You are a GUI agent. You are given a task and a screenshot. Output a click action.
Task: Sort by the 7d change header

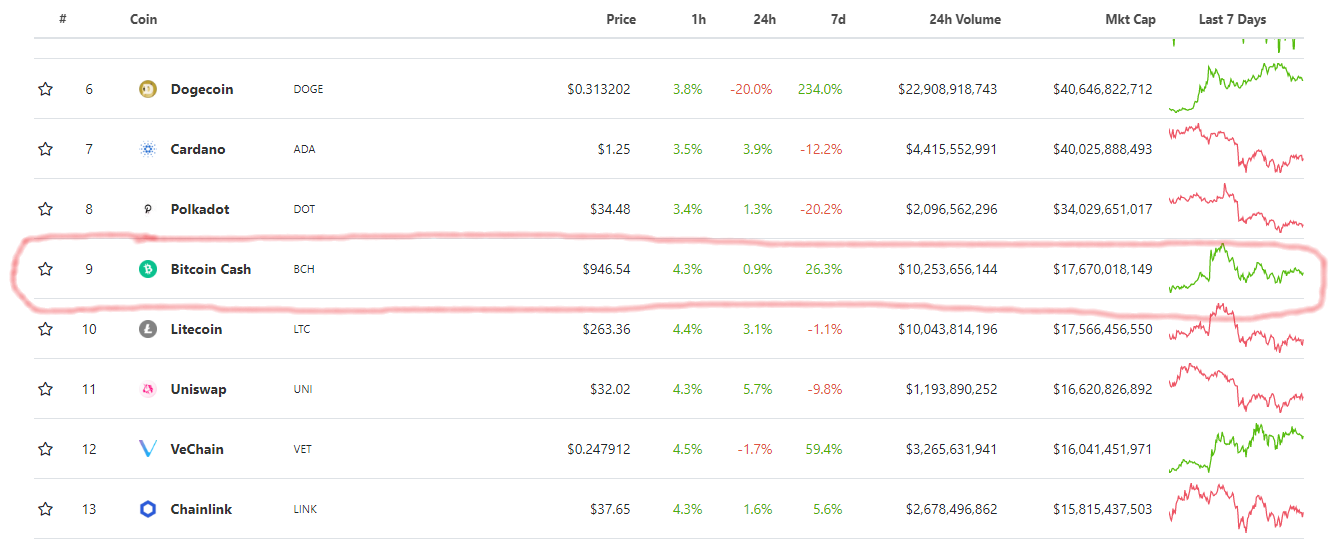pyautogui.click(x=838, y=19)
